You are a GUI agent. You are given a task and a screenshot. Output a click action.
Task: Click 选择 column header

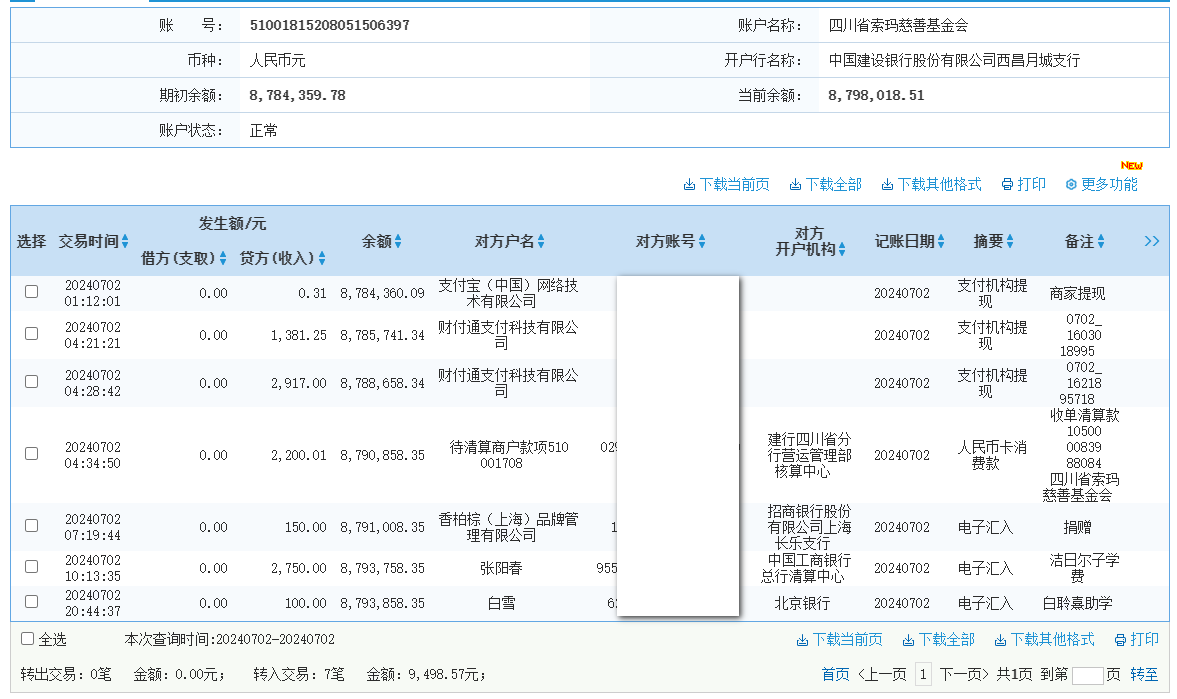pos(32,241)
